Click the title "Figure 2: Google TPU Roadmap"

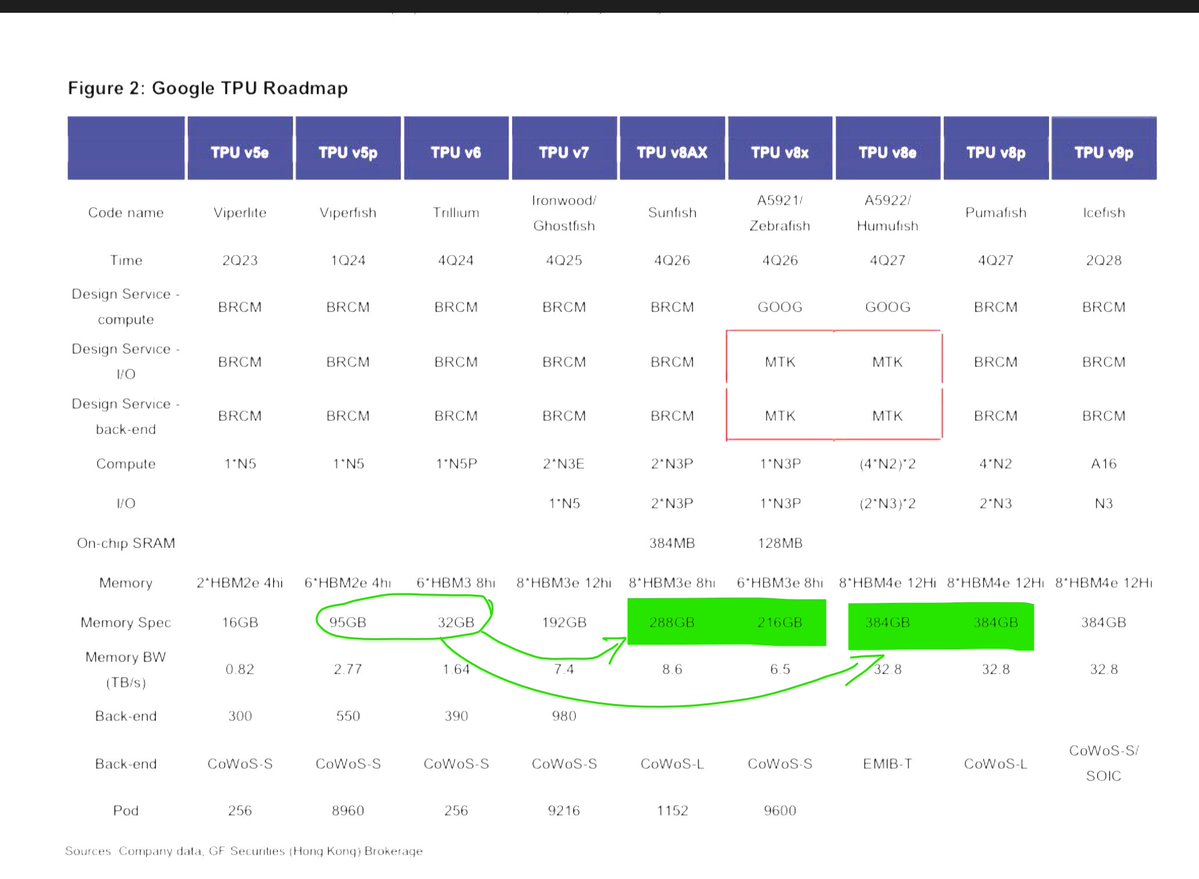tap(207, 88)
